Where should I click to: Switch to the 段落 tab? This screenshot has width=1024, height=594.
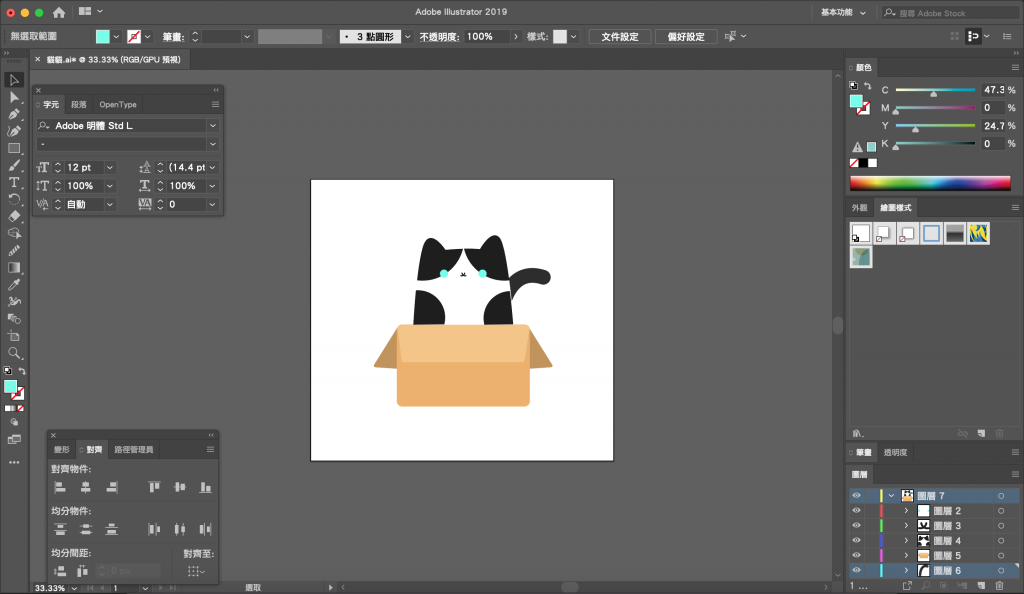[79, 104]
